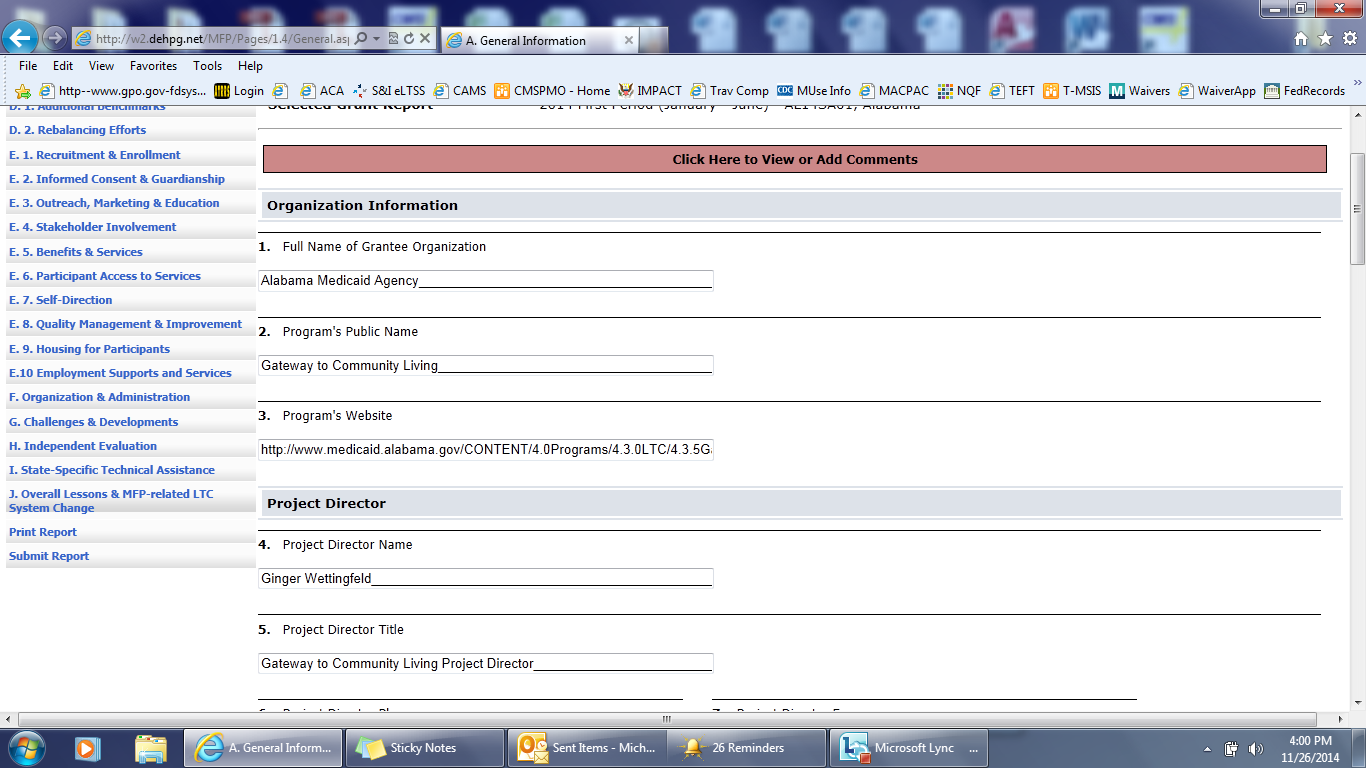
Task: Open the Favorites menu
Action: tap(153, 66)
